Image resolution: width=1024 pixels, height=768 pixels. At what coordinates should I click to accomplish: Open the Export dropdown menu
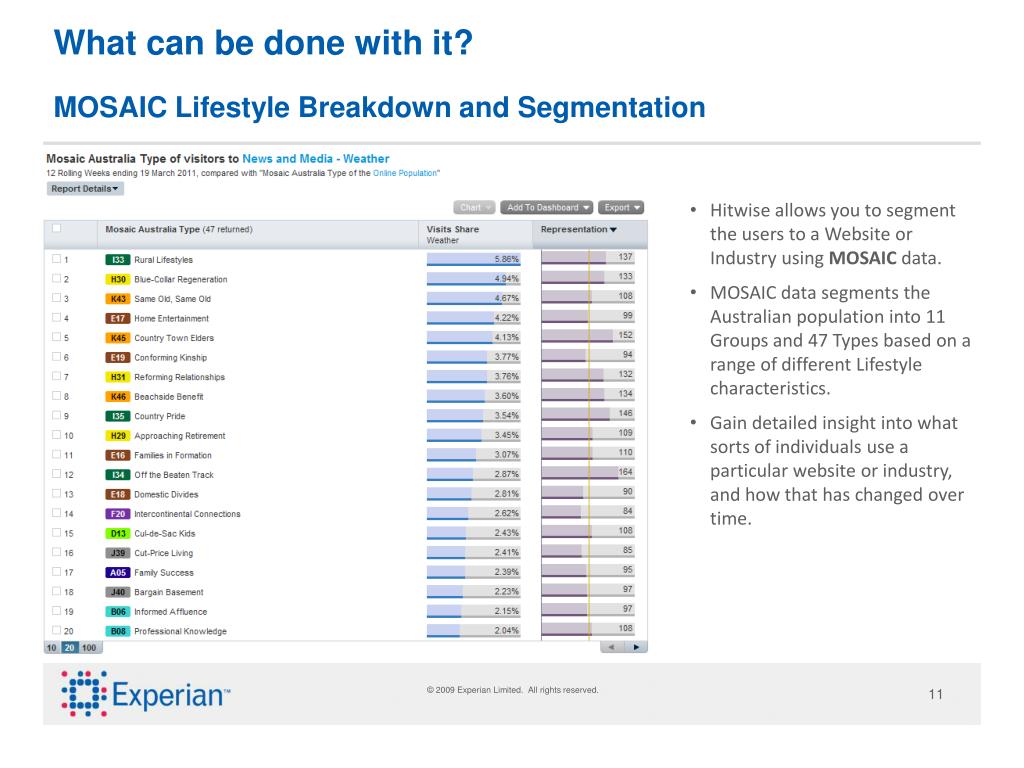620,208
